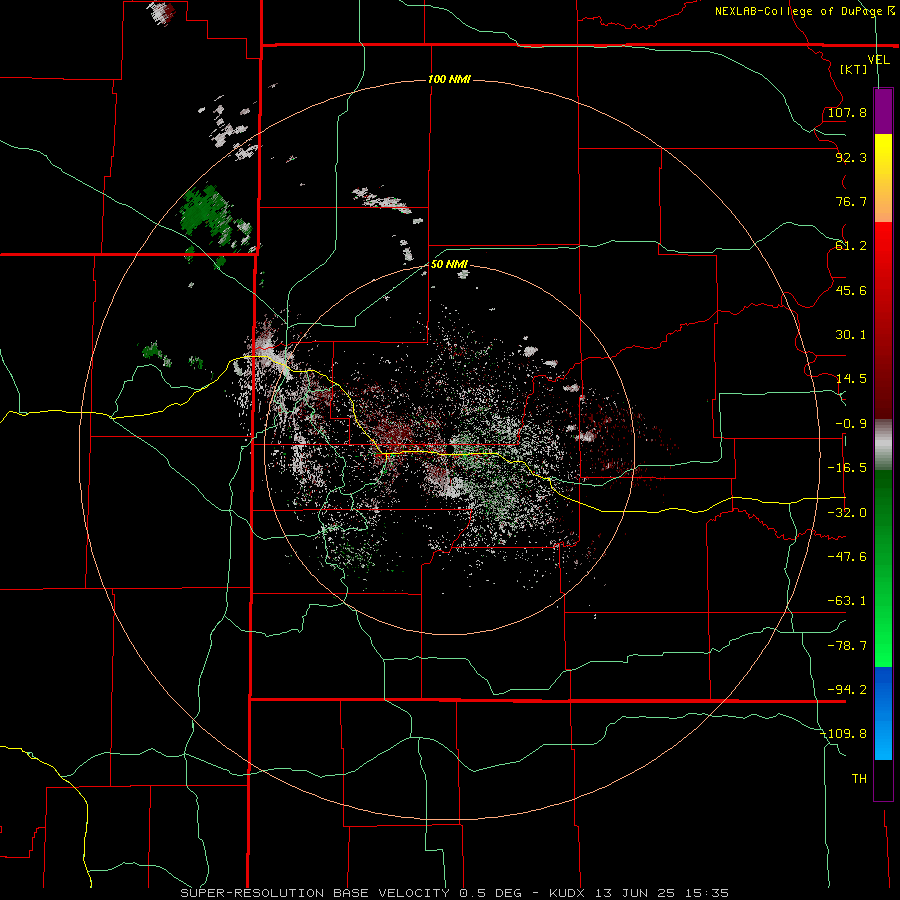
Task: Pick the purple segment of the velocity scale
Action: tap(883, 111)
